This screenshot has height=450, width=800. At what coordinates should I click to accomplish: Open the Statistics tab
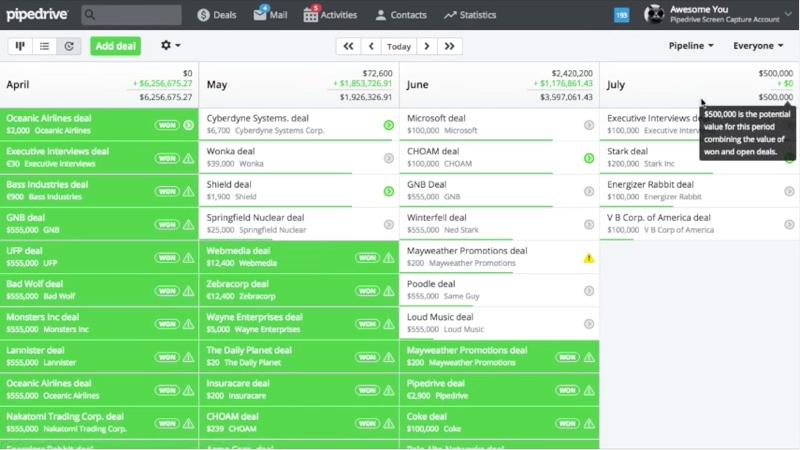pos(470,15)
